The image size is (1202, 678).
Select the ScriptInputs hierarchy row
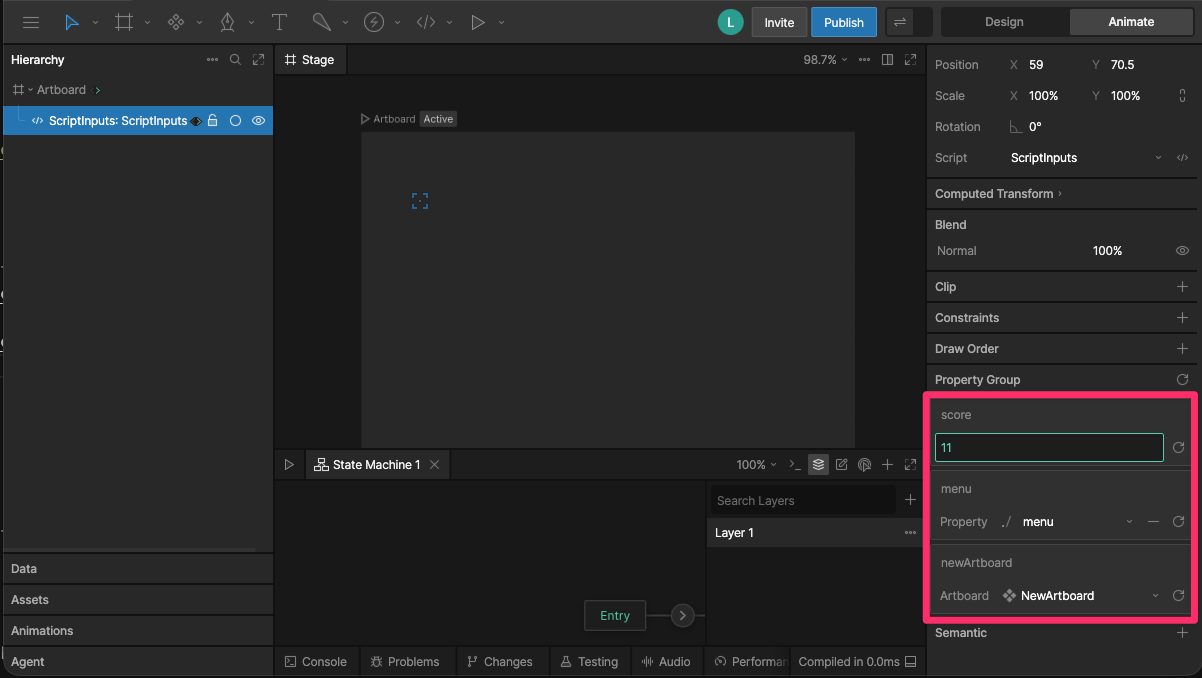pos(138,121)
